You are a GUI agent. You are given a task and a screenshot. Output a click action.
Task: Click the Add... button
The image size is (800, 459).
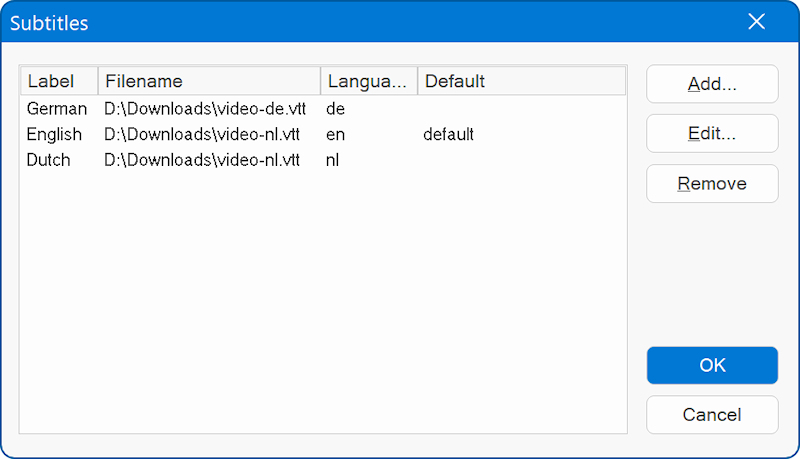pos(712,84)
